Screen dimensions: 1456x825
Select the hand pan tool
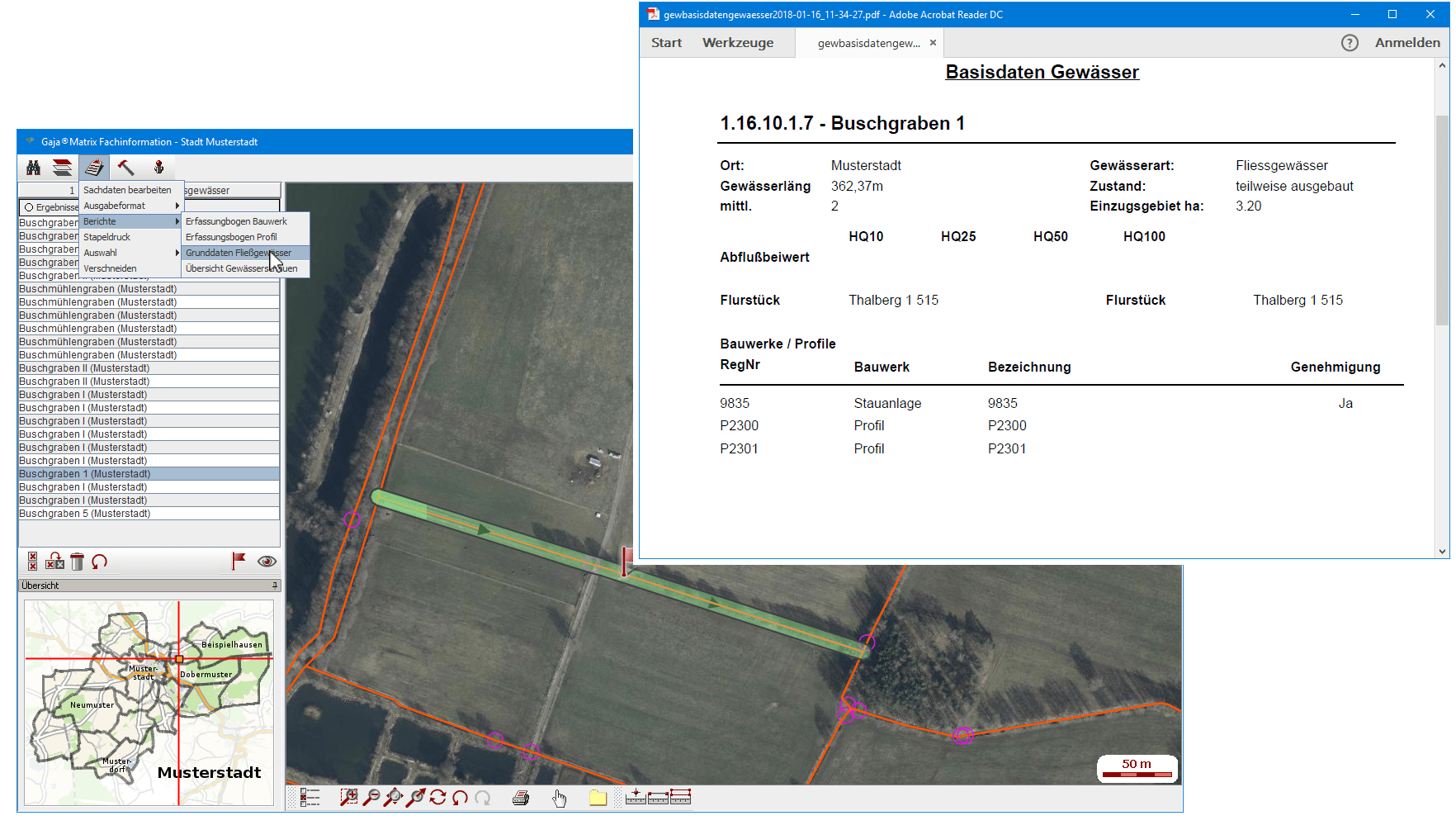560,798
